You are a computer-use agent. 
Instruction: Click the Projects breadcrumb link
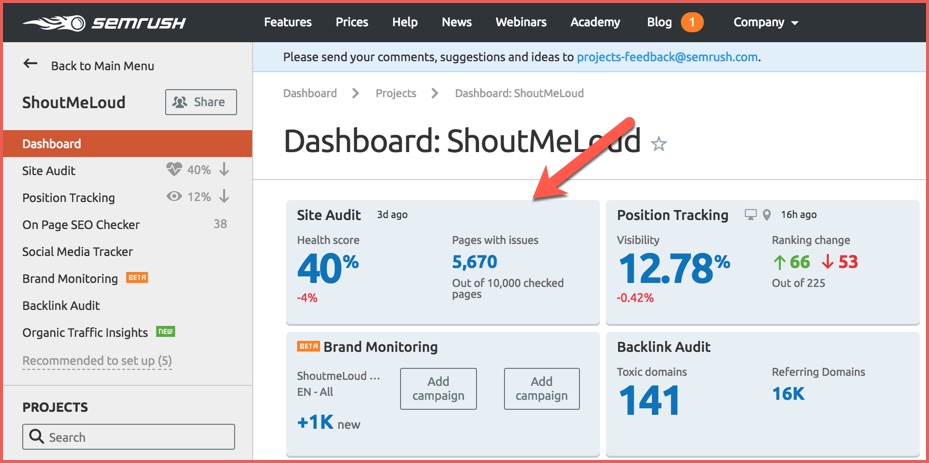coord(395,93)
